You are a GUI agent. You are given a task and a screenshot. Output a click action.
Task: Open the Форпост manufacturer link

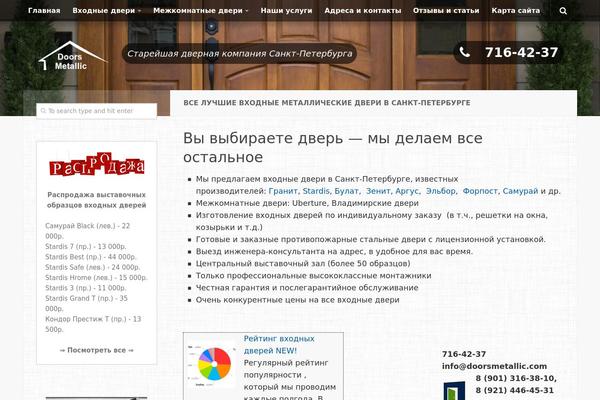[480, 191]
